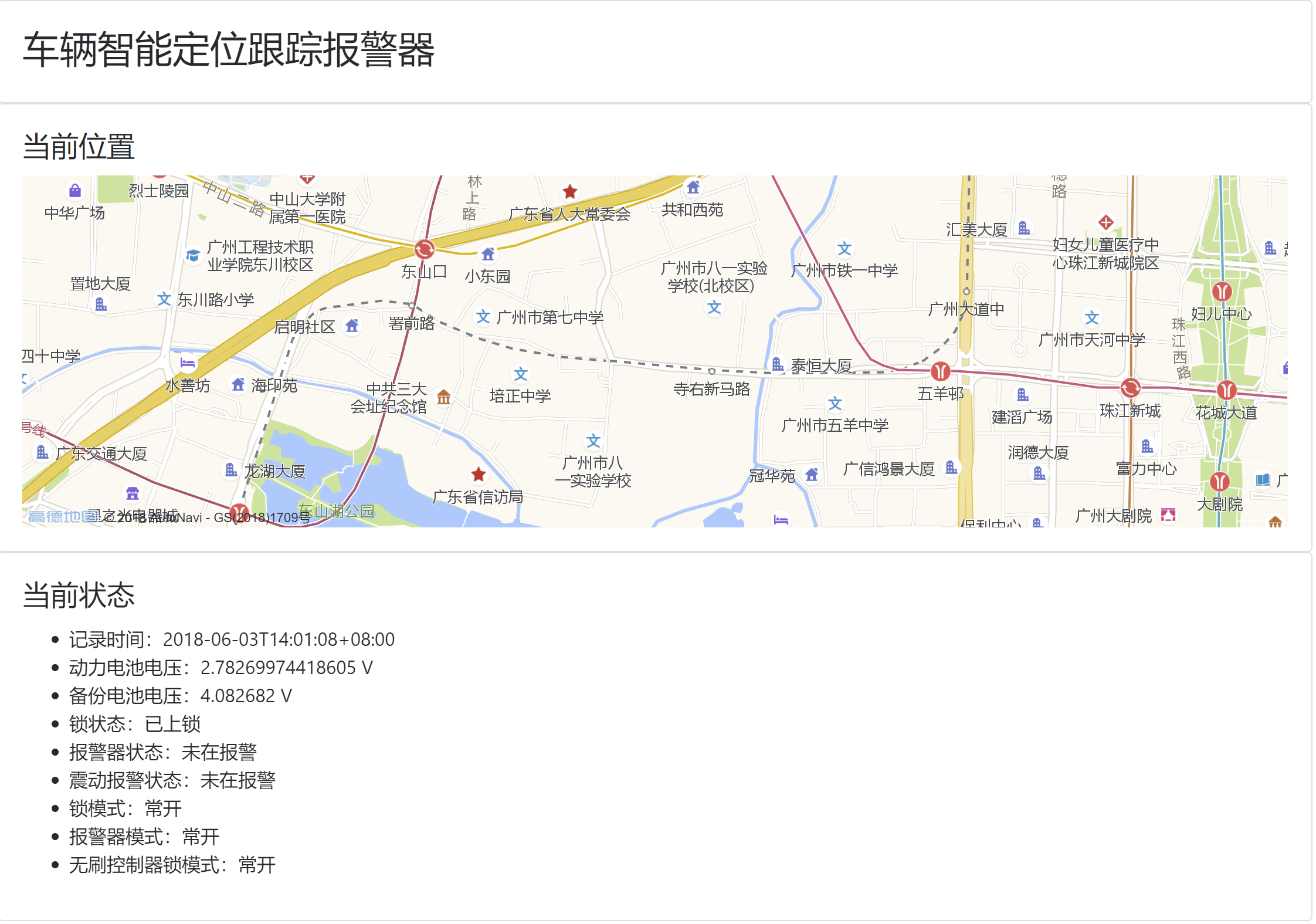Click the 妇儿中心 station icon
The width and height of the screenshot is (1316, 924).
click(1222, 291)
